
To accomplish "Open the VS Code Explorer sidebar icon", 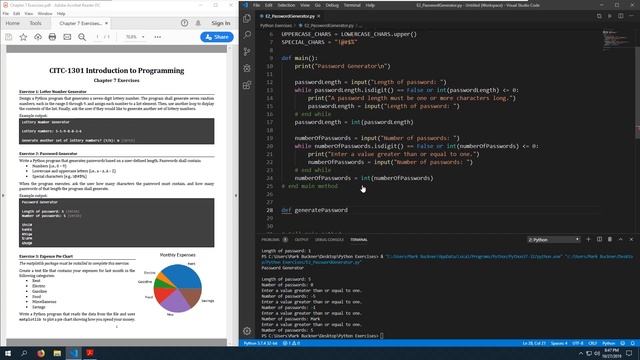I will pyautogui.click(x=247, y=18).
